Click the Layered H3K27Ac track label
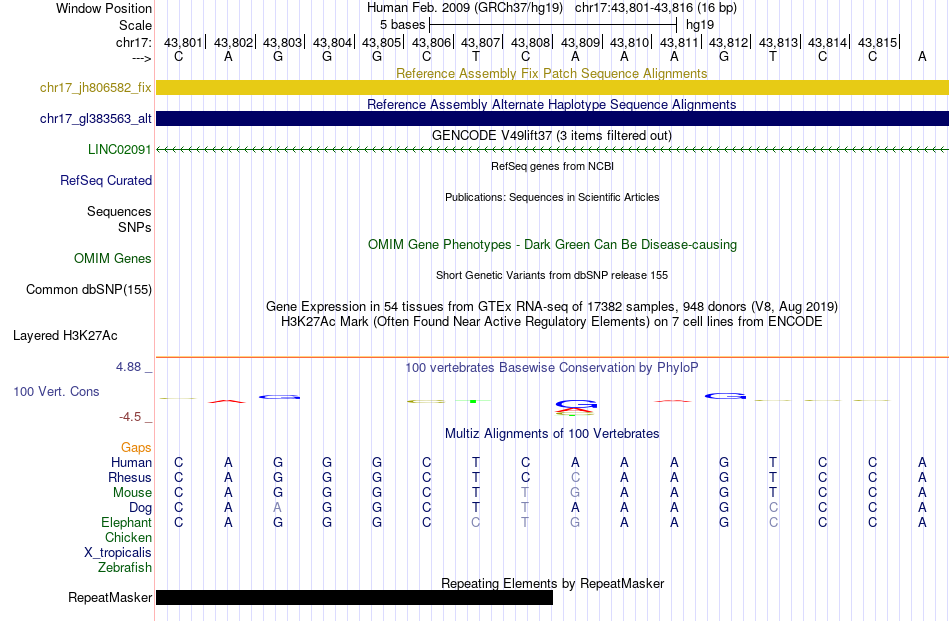950x621 pixels. (65, 336)
